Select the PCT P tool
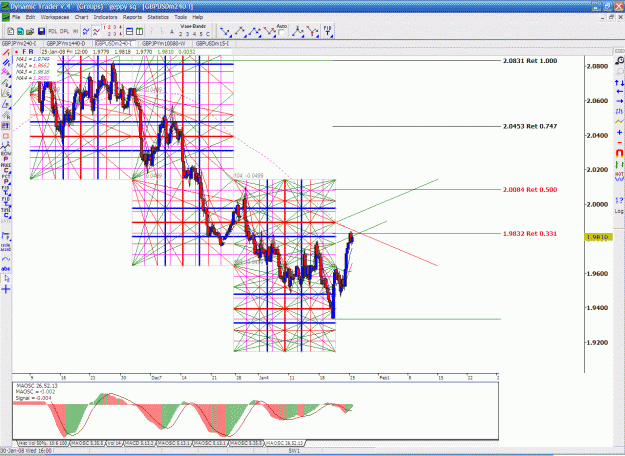Screen dimensions: 625x456 pos(6,179)
